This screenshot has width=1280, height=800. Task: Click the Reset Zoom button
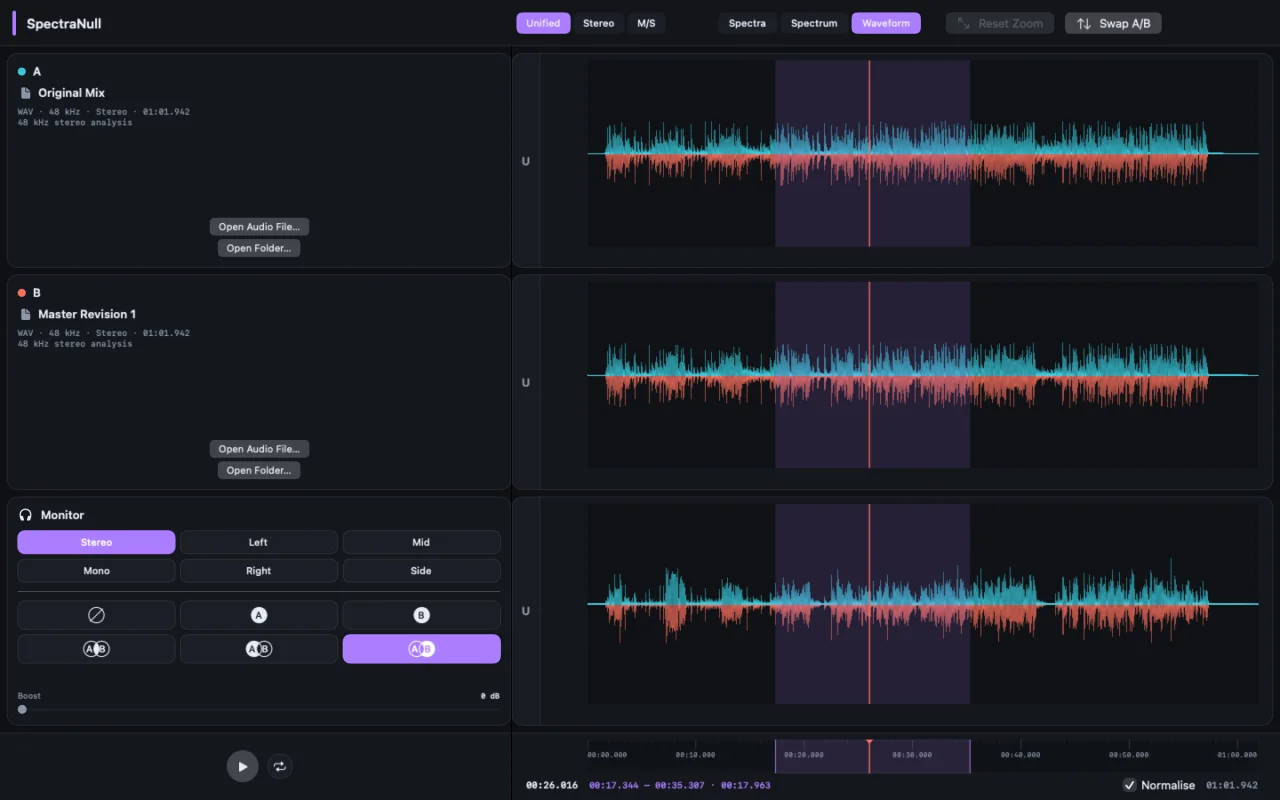pyautogui.click(x=1000, y=23)
